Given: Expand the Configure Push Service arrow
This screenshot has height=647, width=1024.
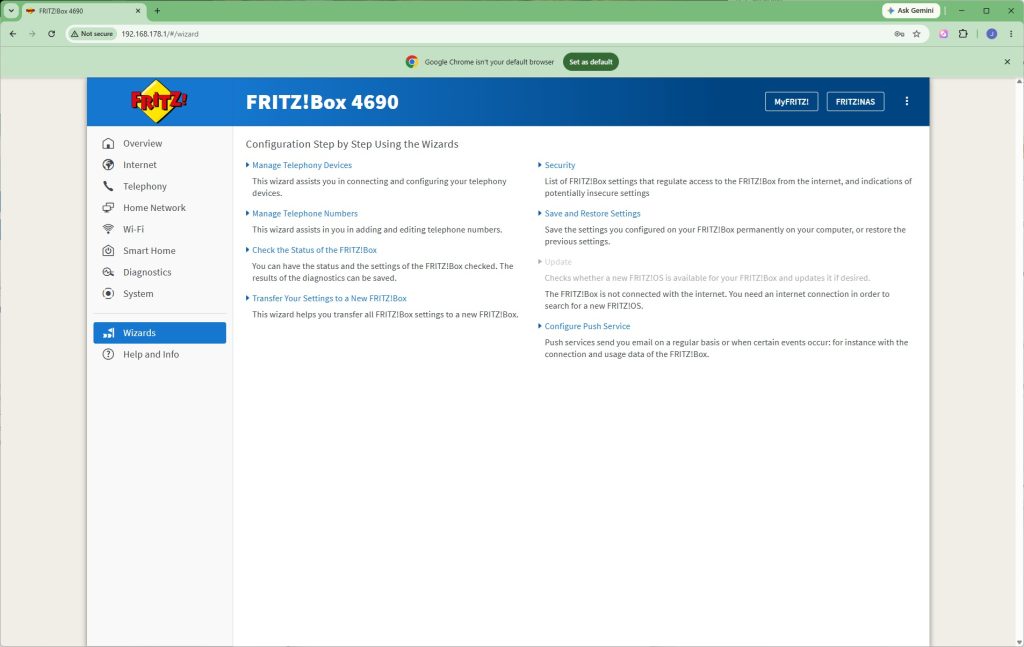Looking at the screenshot, I should [540, 326].
